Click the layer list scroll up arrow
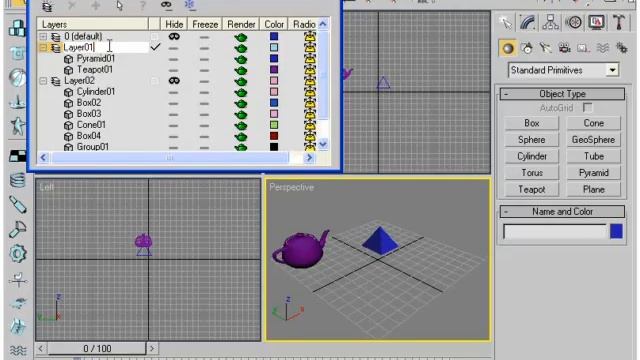Image resolution: width=640 pixels, height=360 pixels. click(x=323, y=24)
